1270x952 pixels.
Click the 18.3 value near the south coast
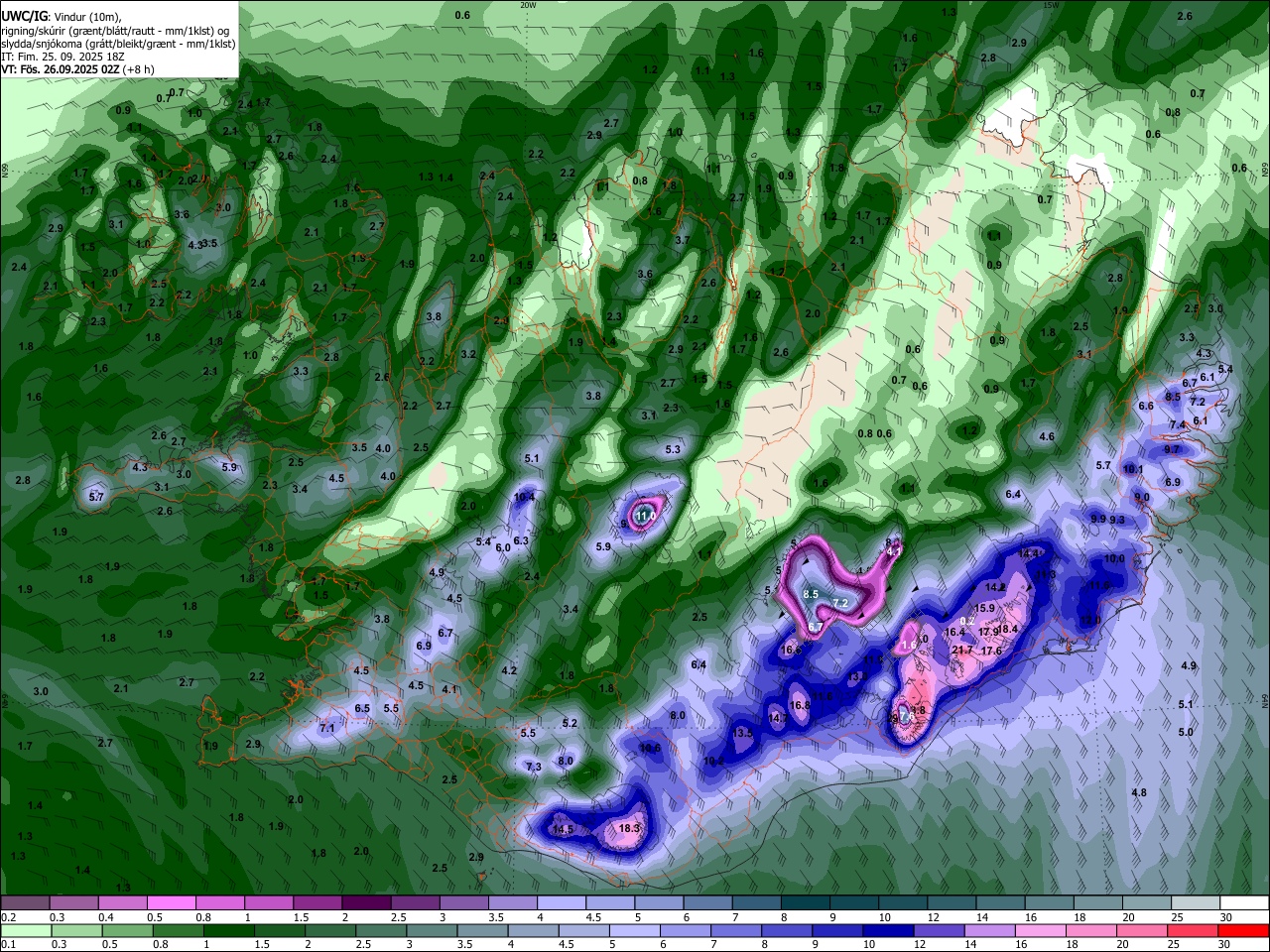coord(629,828)
